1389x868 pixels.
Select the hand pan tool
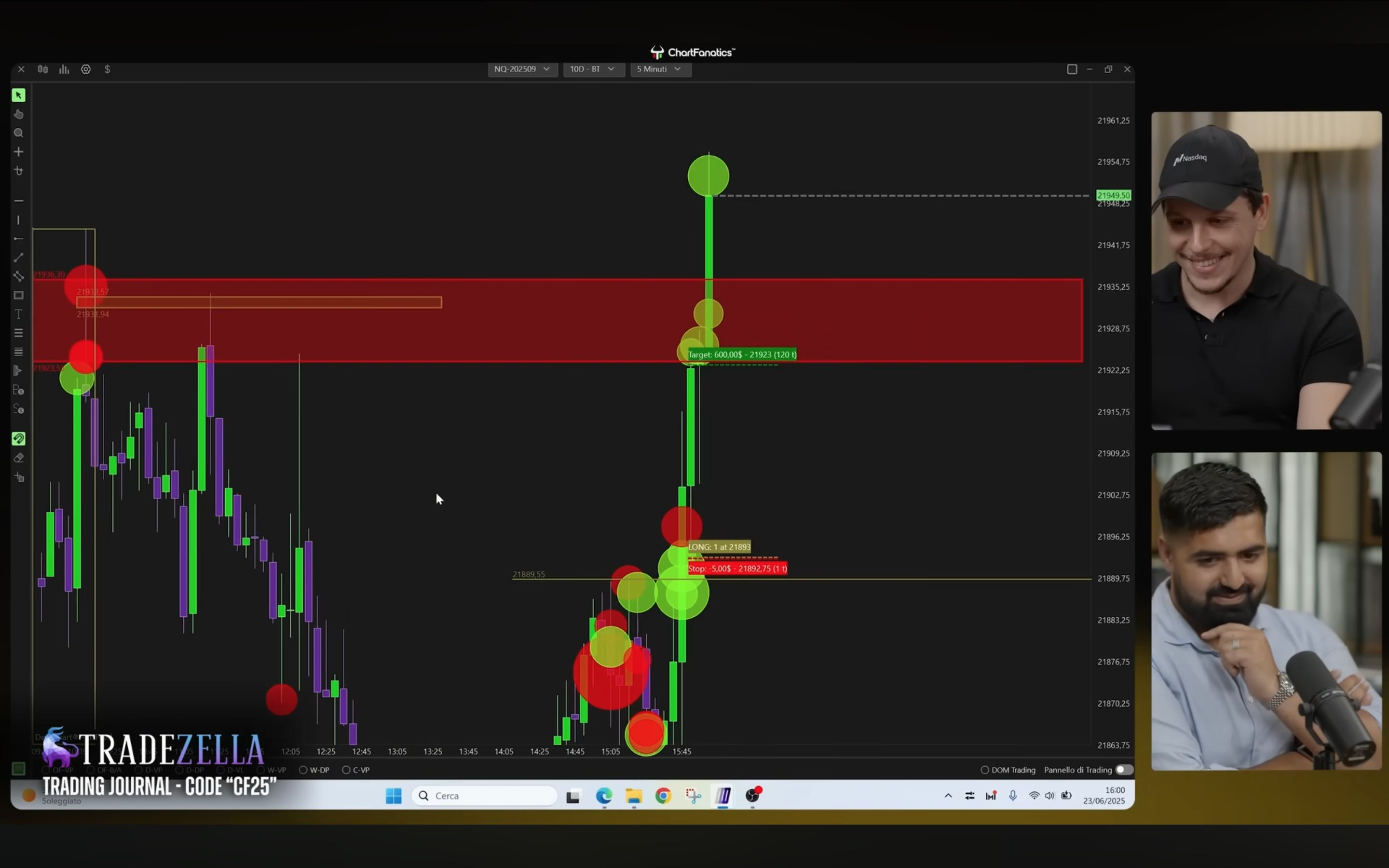click(x=18, y=114)
